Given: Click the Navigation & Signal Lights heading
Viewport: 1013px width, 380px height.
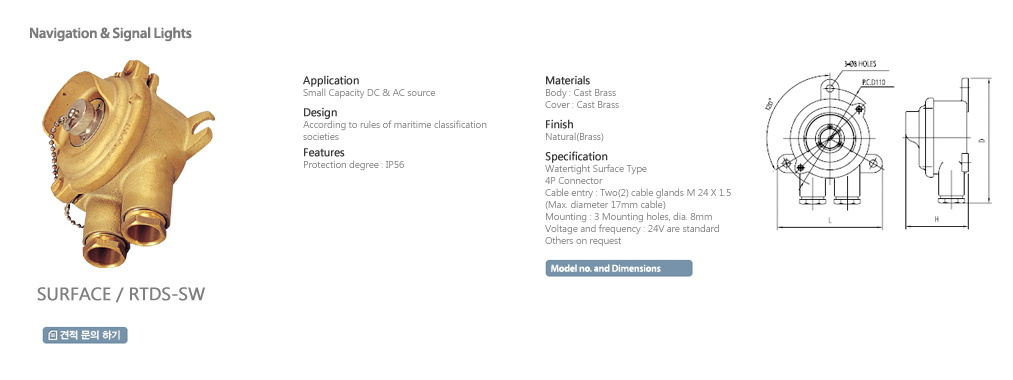Looking at the screenshot, I should (x=110, y=33).
